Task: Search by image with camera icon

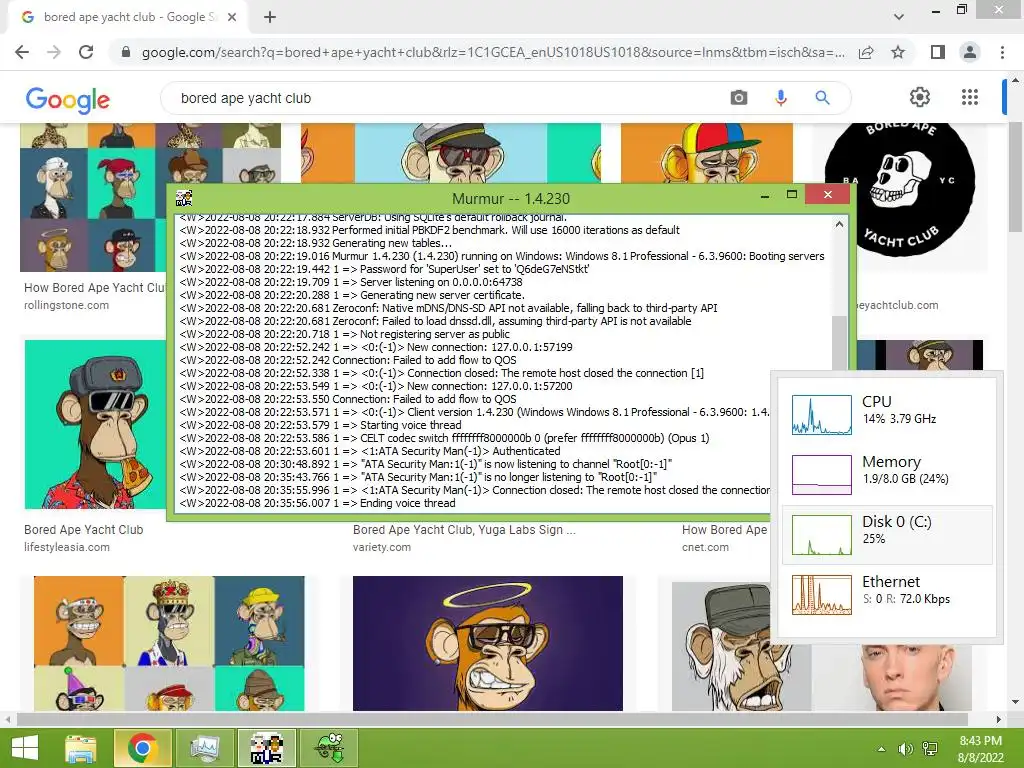Action: coord(739,98)
